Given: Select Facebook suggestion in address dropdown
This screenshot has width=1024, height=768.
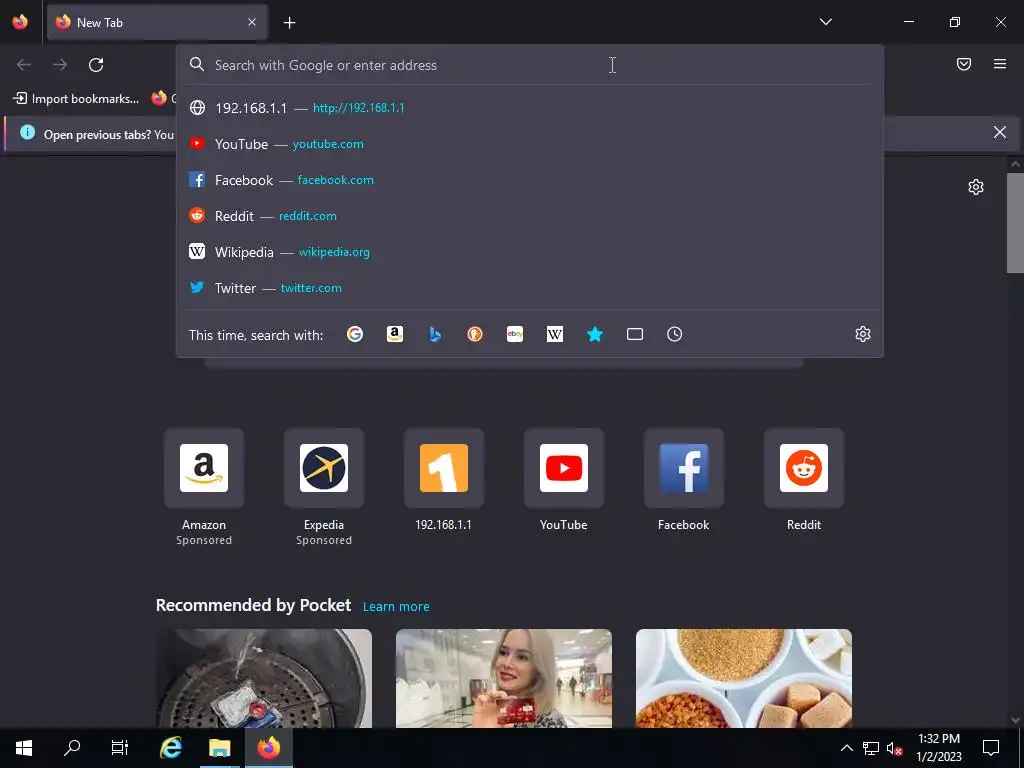Looking at the screenshot, I should coord(530,180).
